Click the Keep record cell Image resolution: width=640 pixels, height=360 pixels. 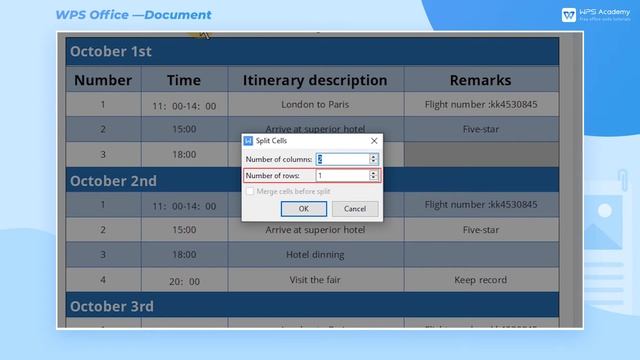(x=481, y=280)
